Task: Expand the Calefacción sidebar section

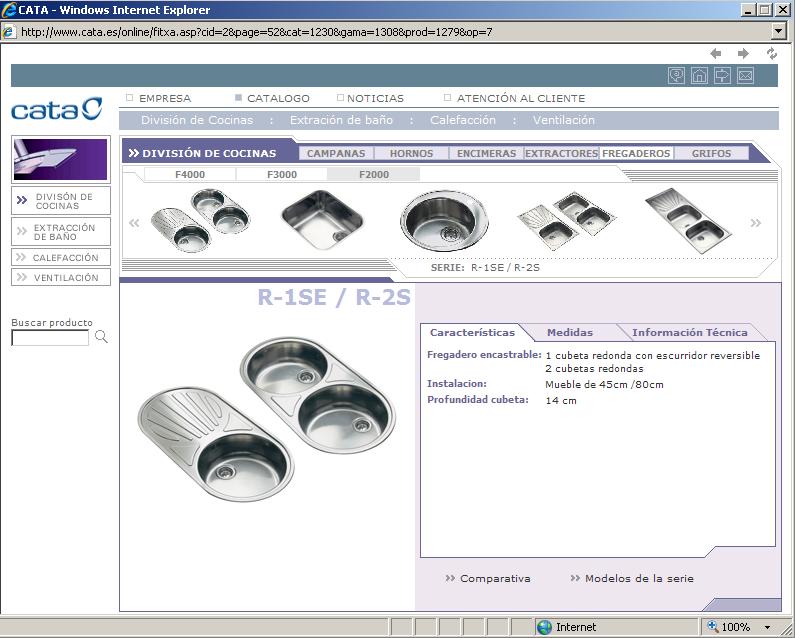Action: pyautogui.click(x=61, y=258)
